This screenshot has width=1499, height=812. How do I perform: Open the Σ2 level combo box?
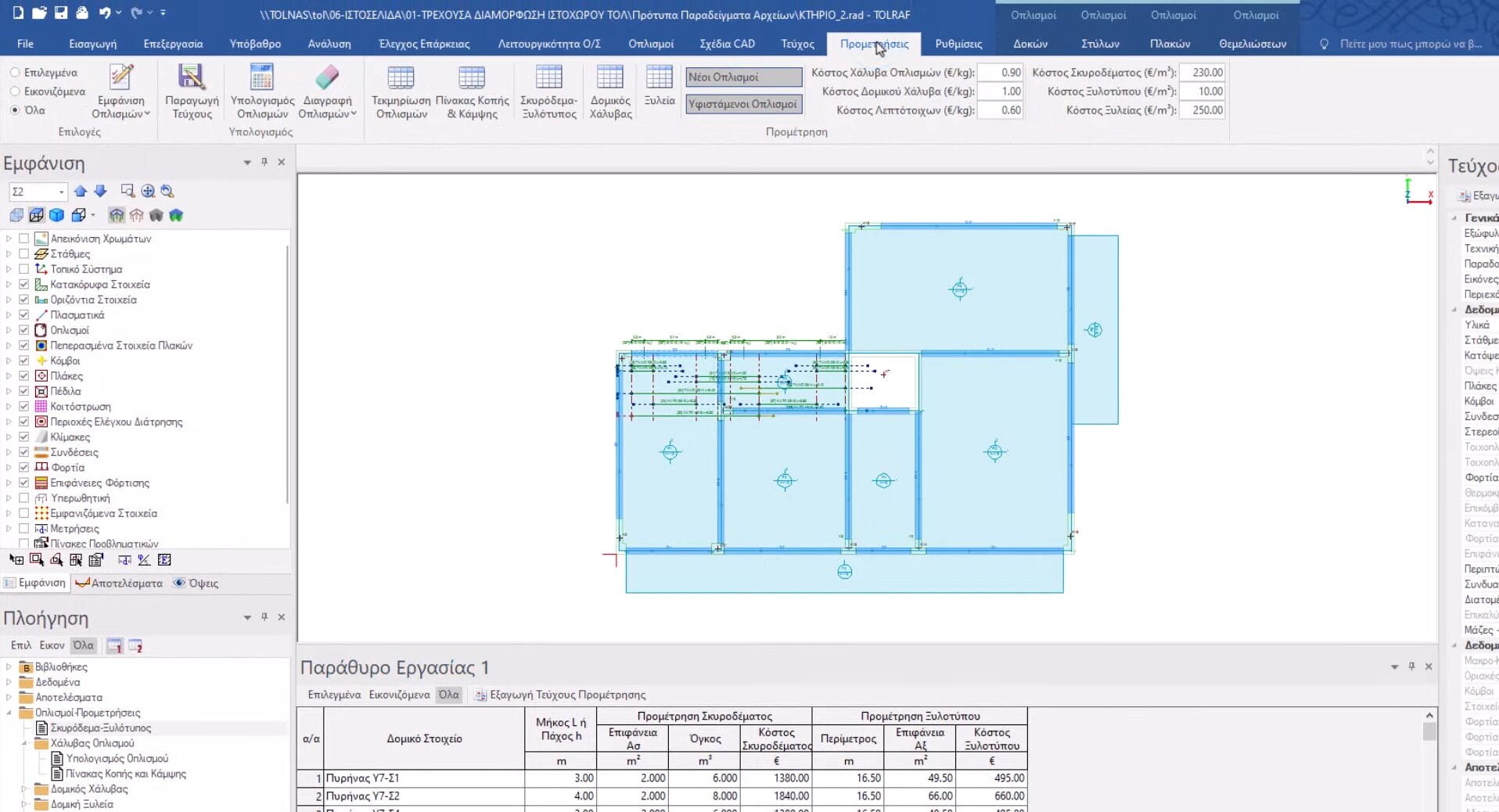pos(38,192)
